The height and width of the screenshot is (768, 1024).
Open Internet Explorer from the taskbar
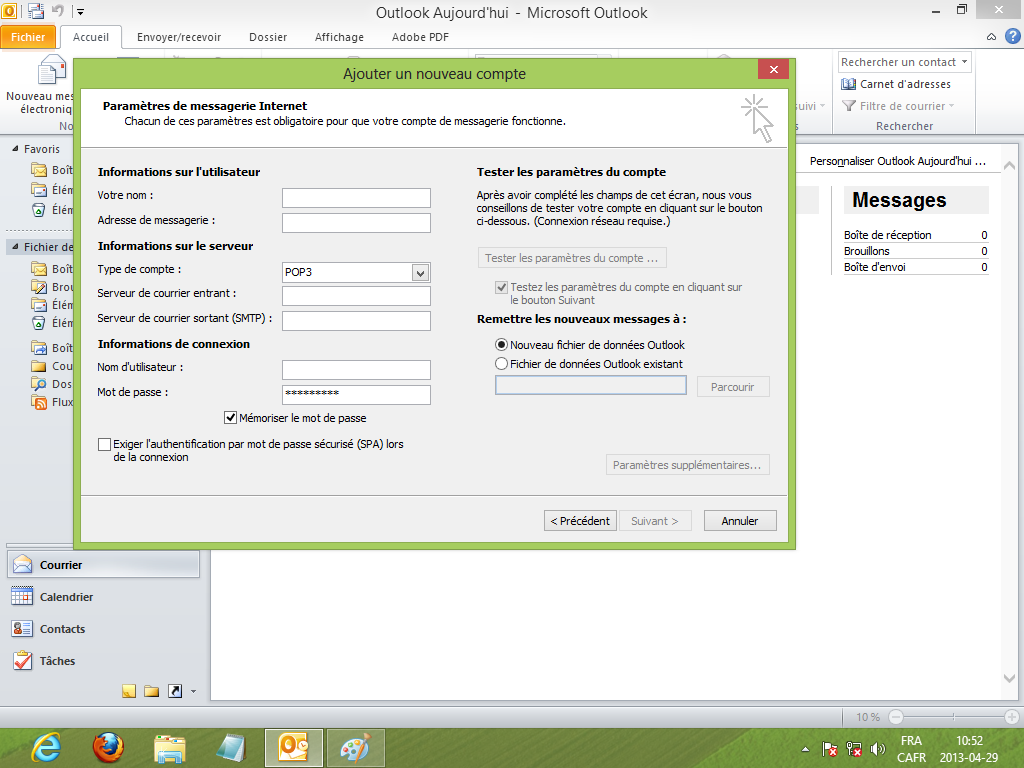[46, 748]
